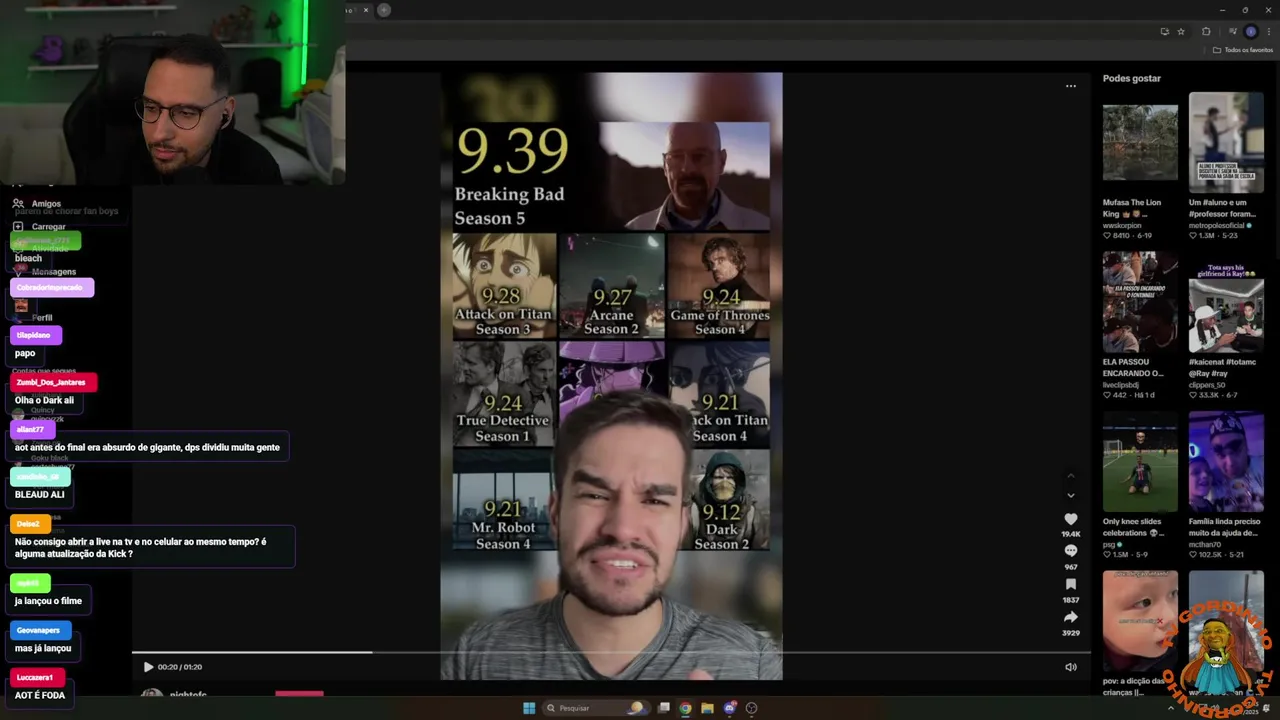
Task: Visit the clippers_50 creator profile link
Action: [x=1207, y=385]
